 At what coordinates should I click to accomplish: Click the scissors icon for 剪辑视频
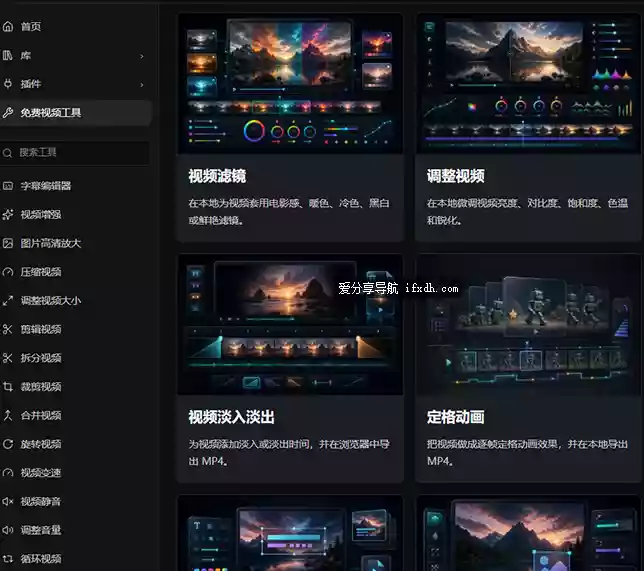[x=8, y=329]
